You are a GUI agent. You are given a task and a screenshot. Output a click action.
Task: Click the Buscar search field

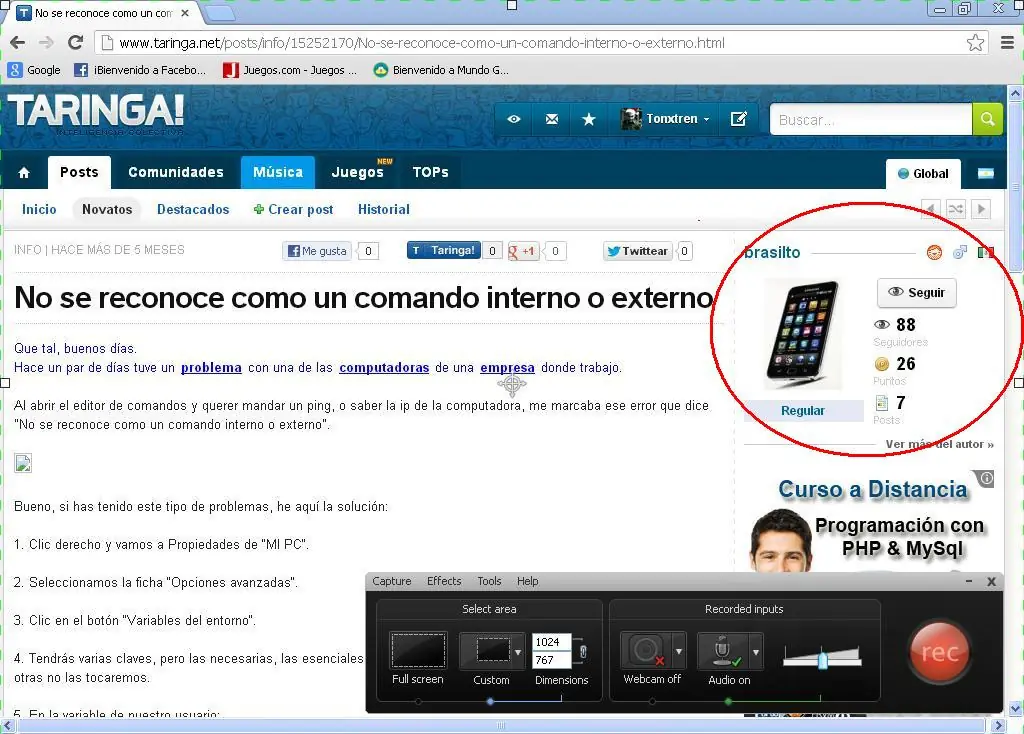[x=871, y=120]
